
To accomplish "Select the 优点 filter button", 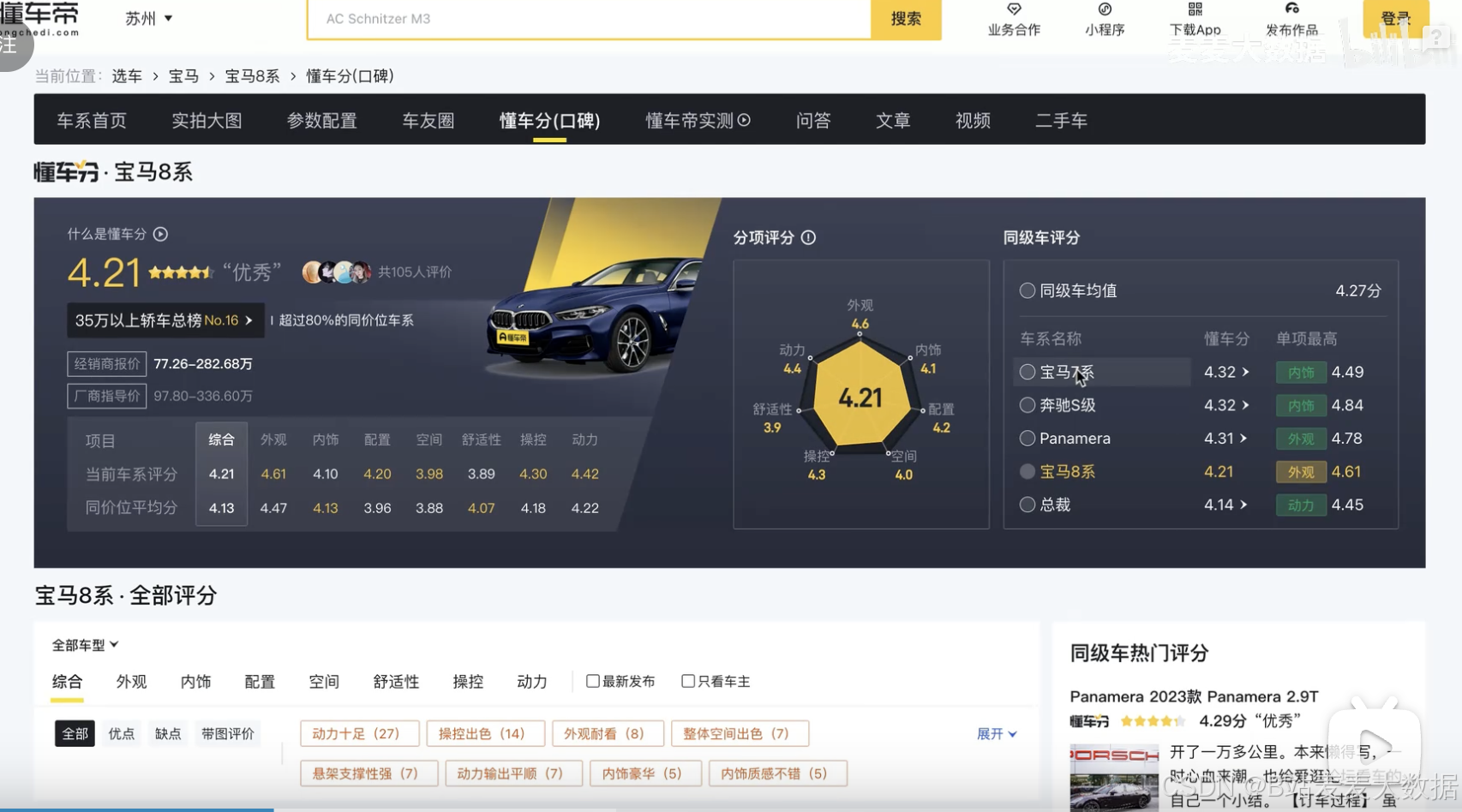I will [121, 734].
